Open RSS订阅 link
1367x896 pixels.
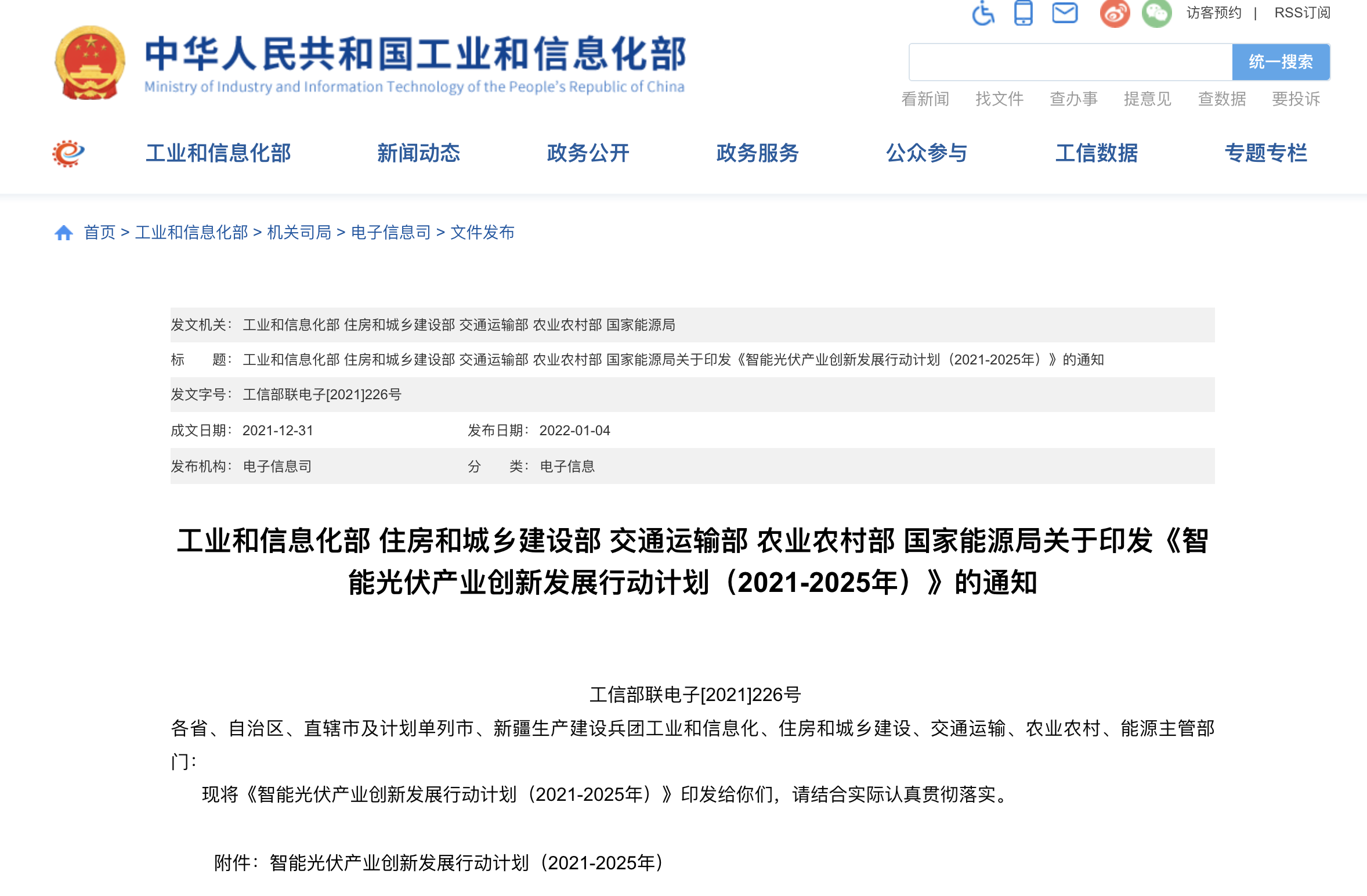point(1302,13)
